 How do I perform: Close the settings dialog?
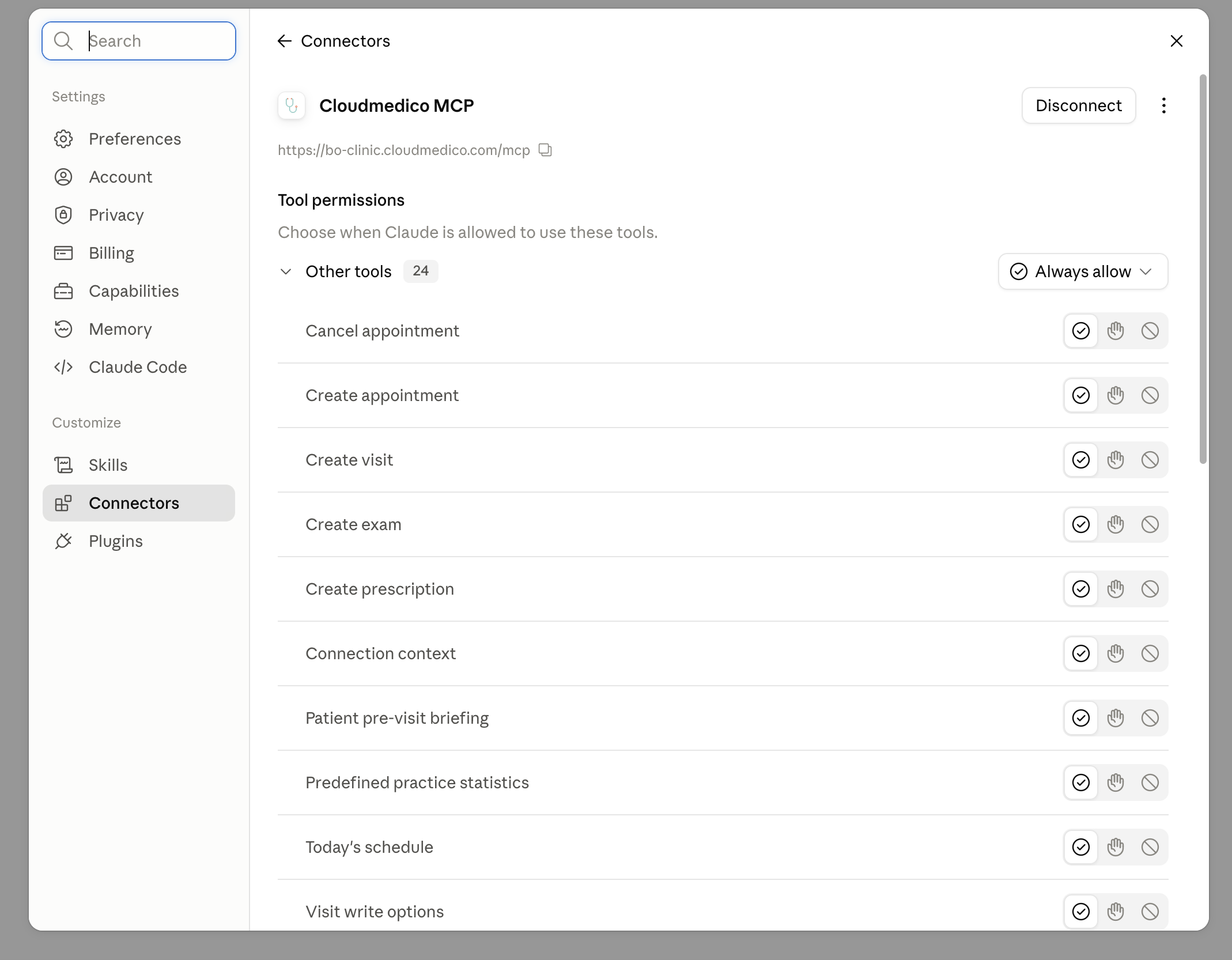[x=1177, y=41]
